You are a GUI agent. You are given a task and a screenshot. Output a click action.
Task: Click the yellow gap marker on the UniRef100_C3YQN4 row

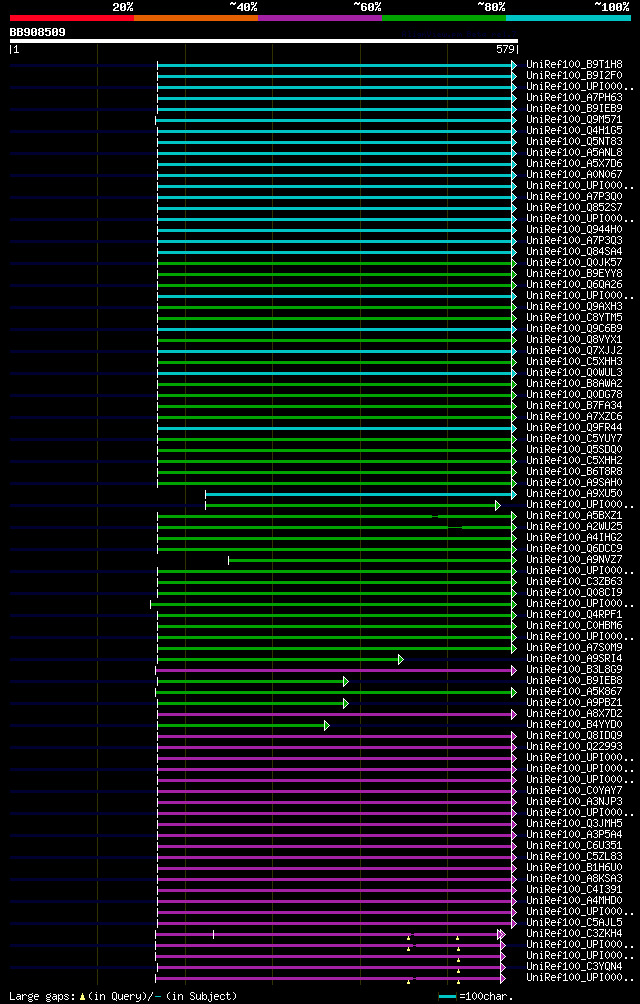tap(458, 971)
